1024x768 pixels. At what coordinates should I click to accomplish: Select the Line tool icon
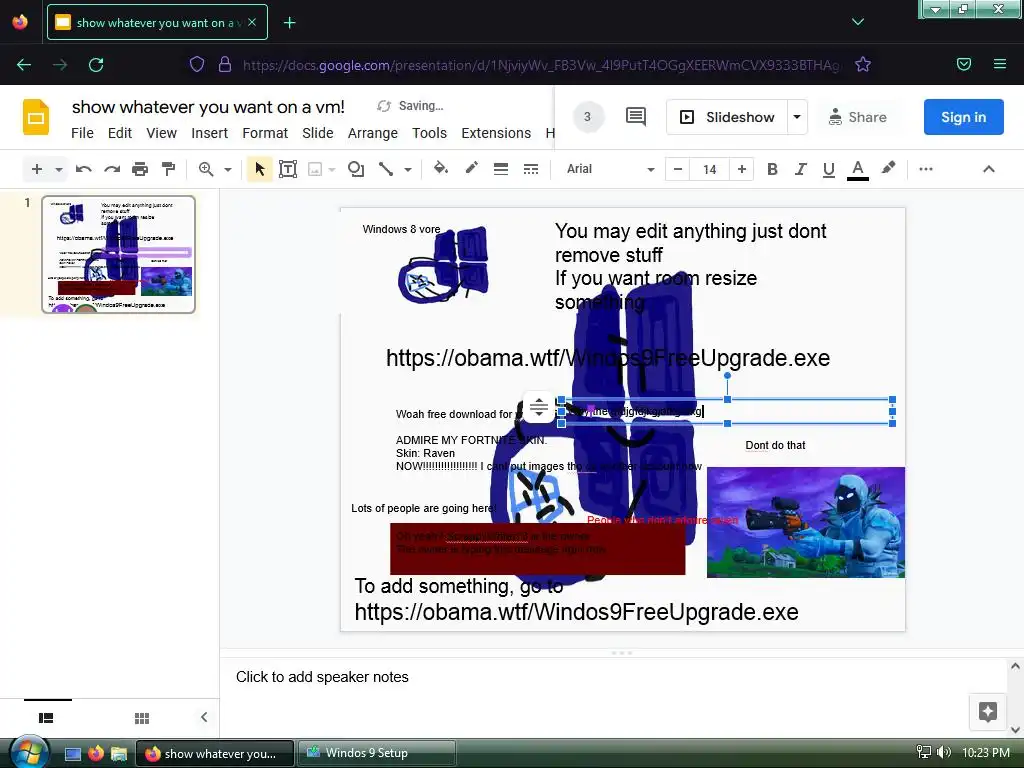click(x=386, y=169)
